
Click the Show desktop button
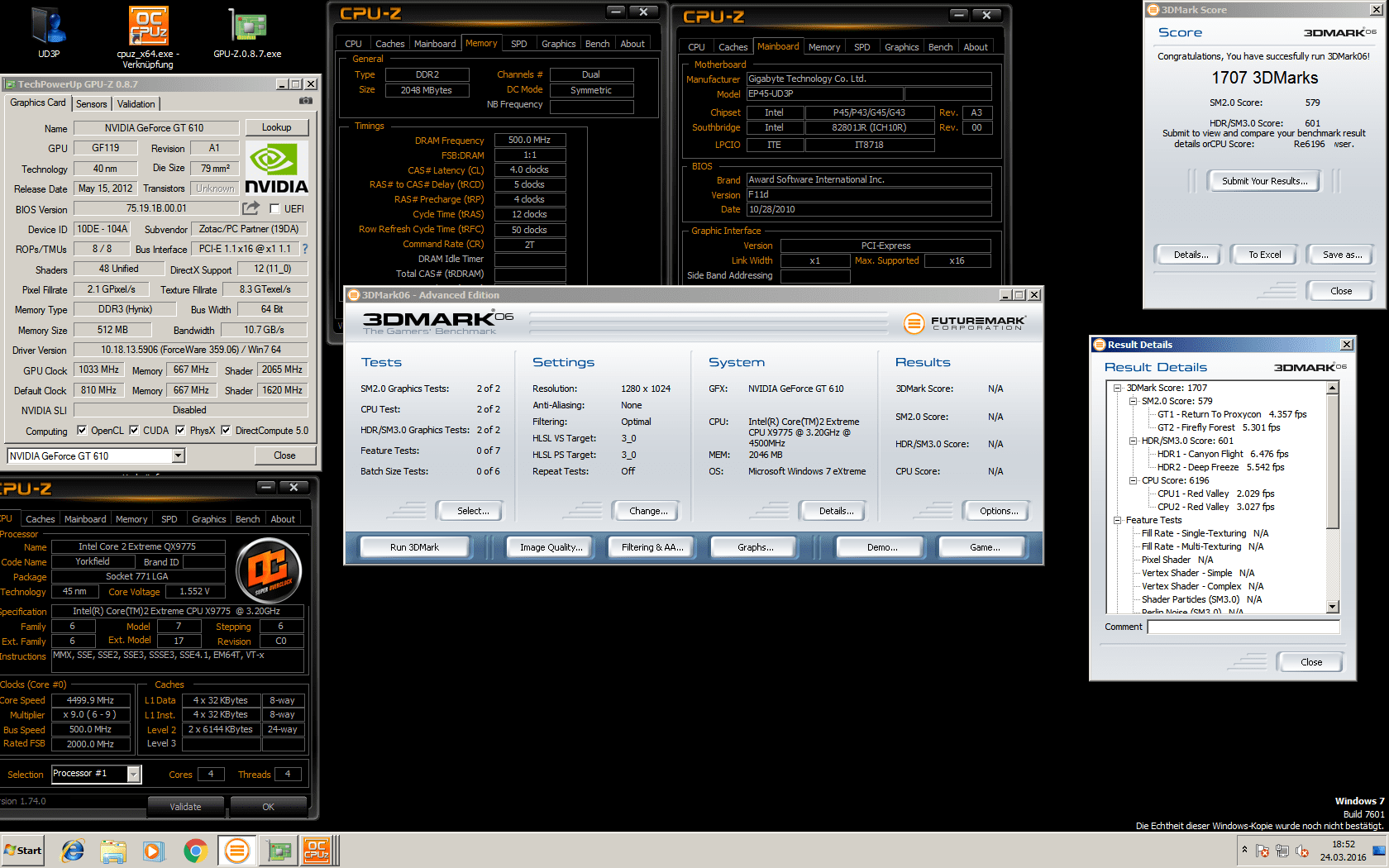point(1380,850)
